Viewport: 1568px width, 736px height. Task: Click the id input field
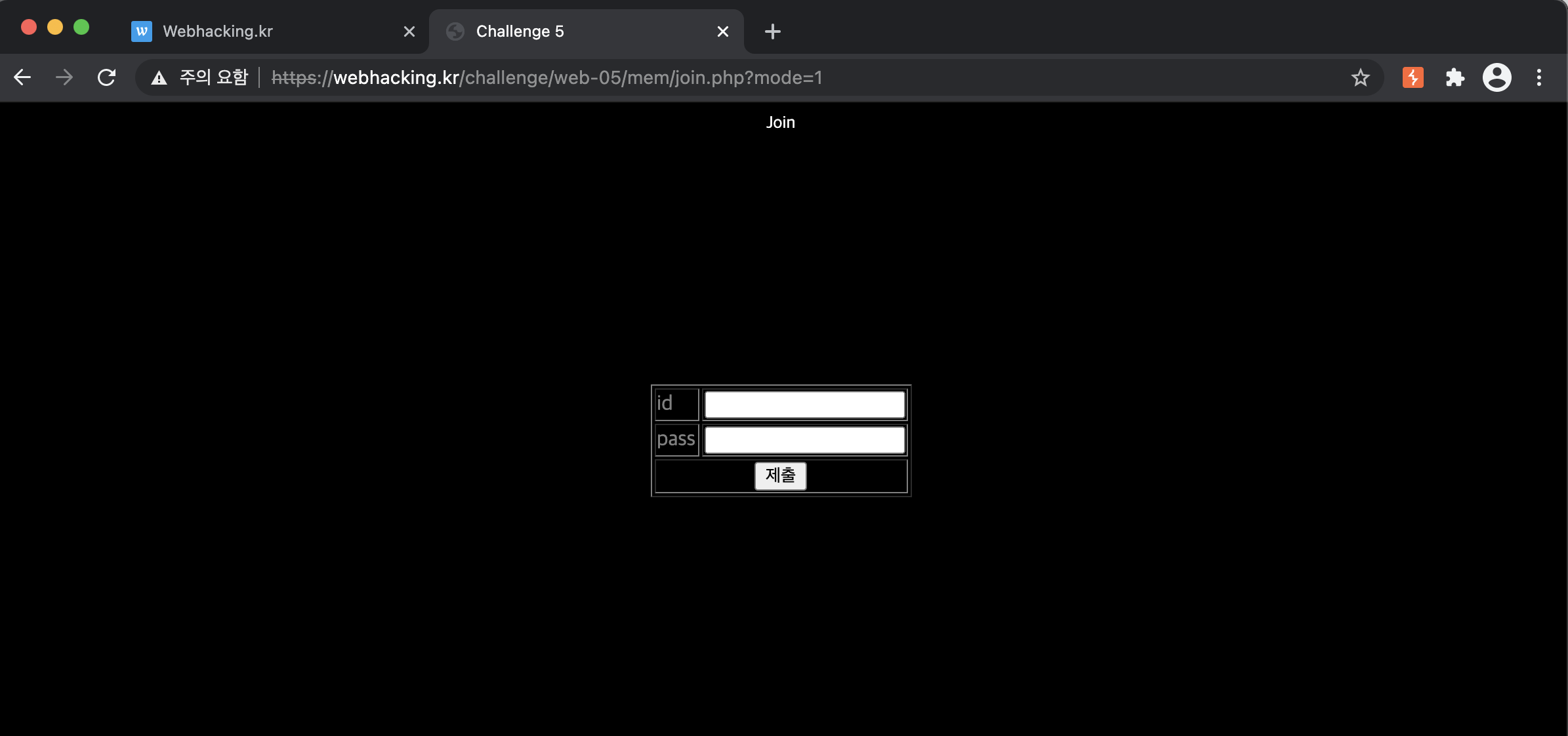click(x=804, y=405)
